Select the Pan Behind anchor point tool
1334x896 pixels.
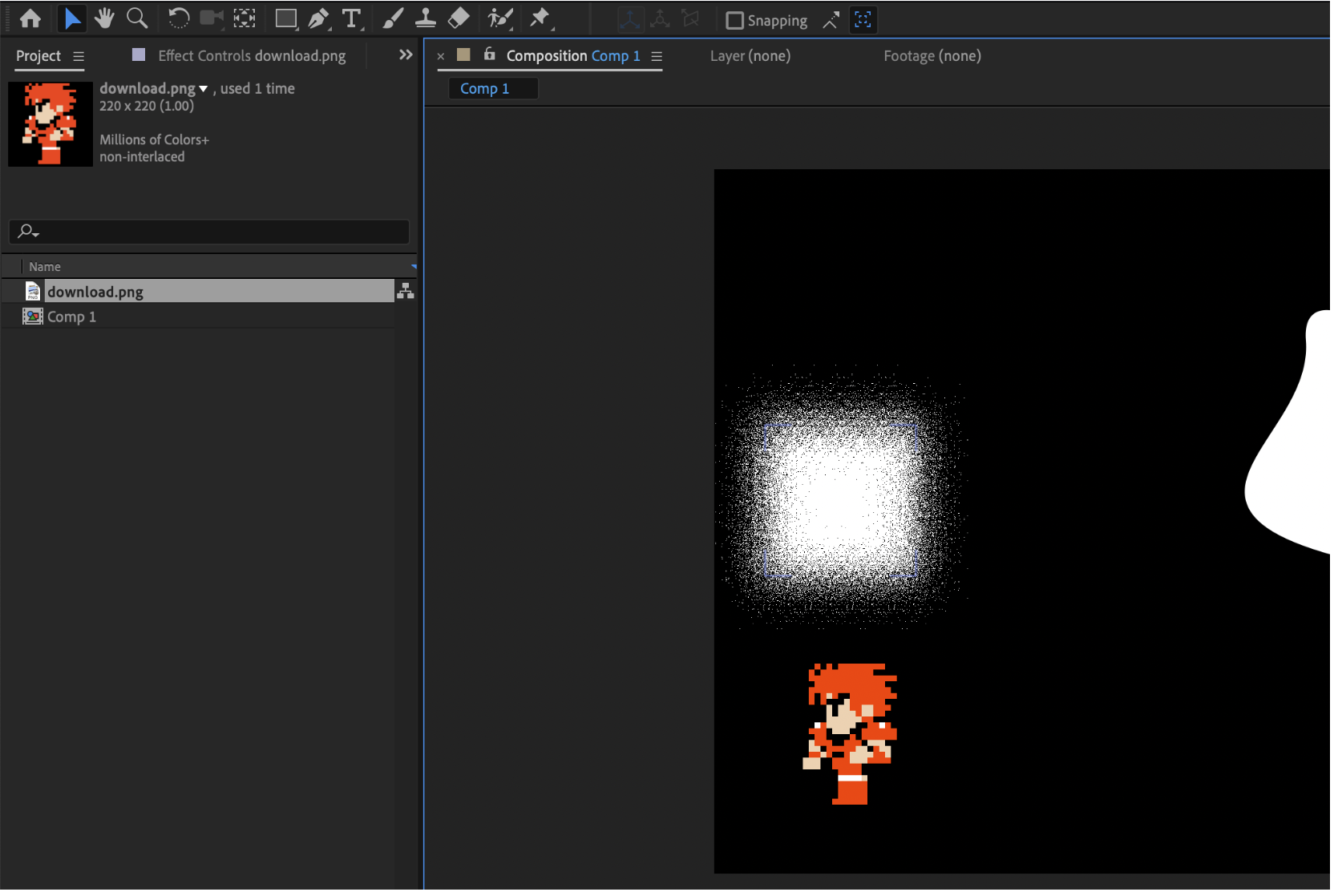[x=245, y=18]
